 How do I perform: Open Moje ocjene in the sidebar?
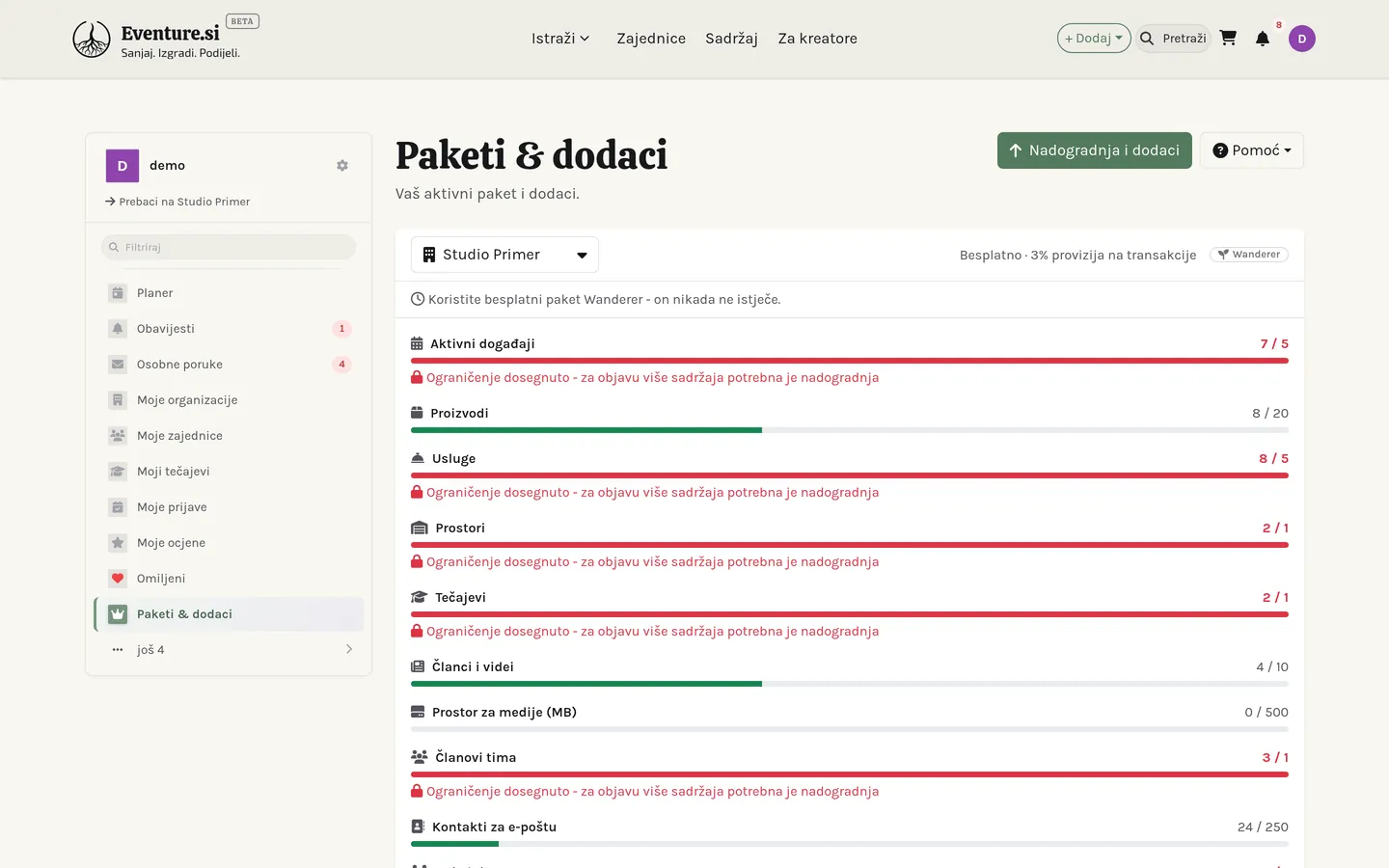pyautogui.click(x=230, y=543)
